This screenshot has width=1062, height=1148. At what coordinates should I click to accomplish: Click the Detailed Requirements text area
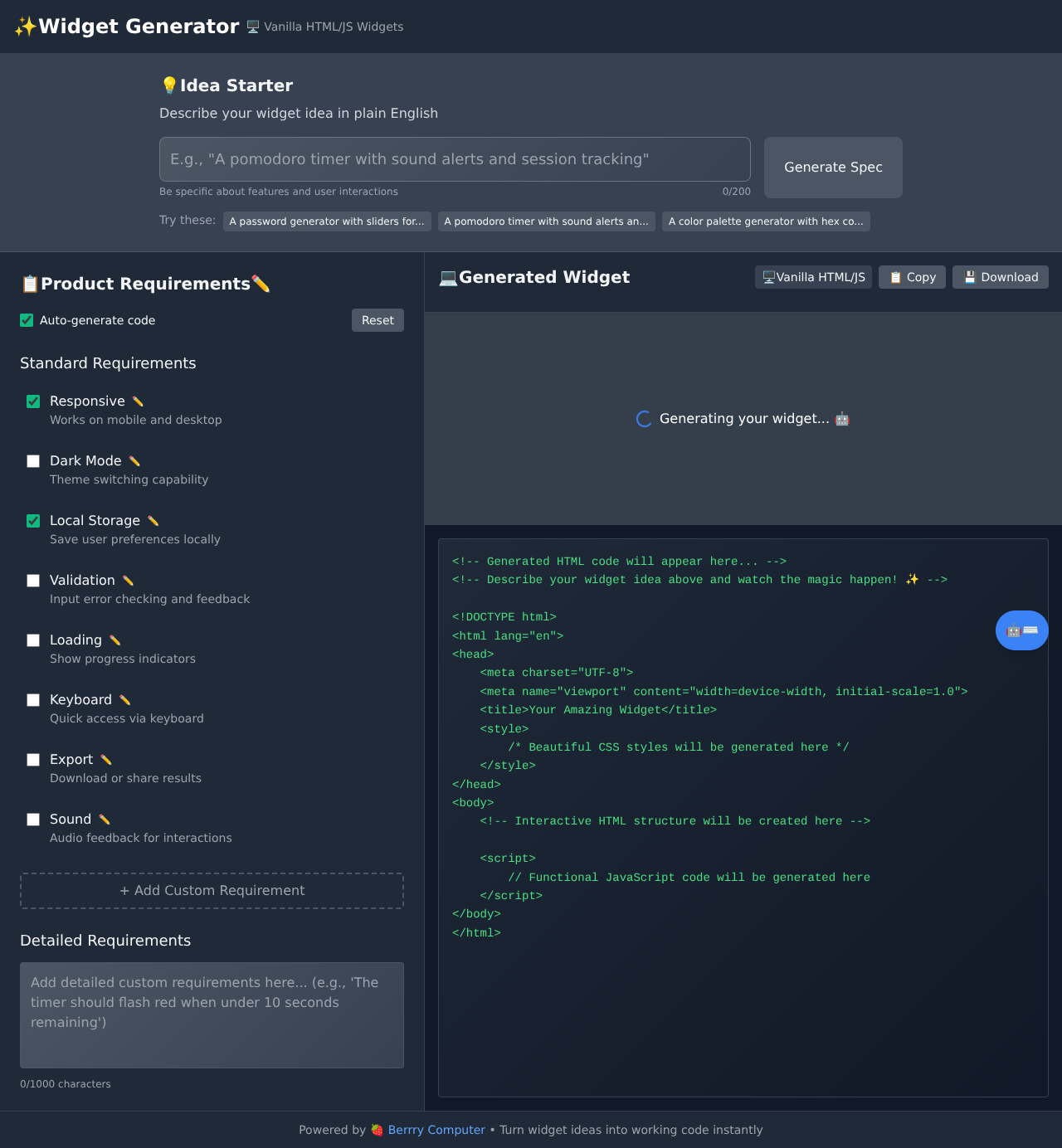pyautogui.click(x=212, y=1014)
